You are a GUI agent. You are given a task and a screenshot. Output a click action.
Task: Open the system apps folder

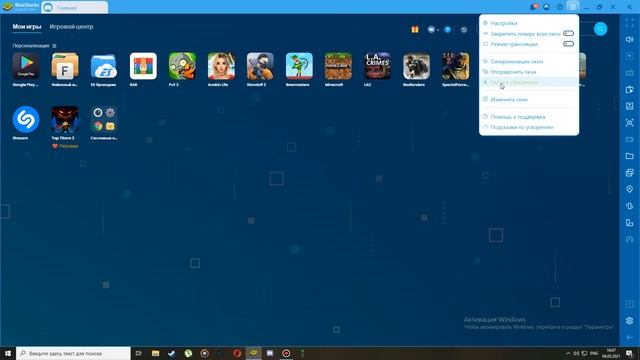click(104, 119)
